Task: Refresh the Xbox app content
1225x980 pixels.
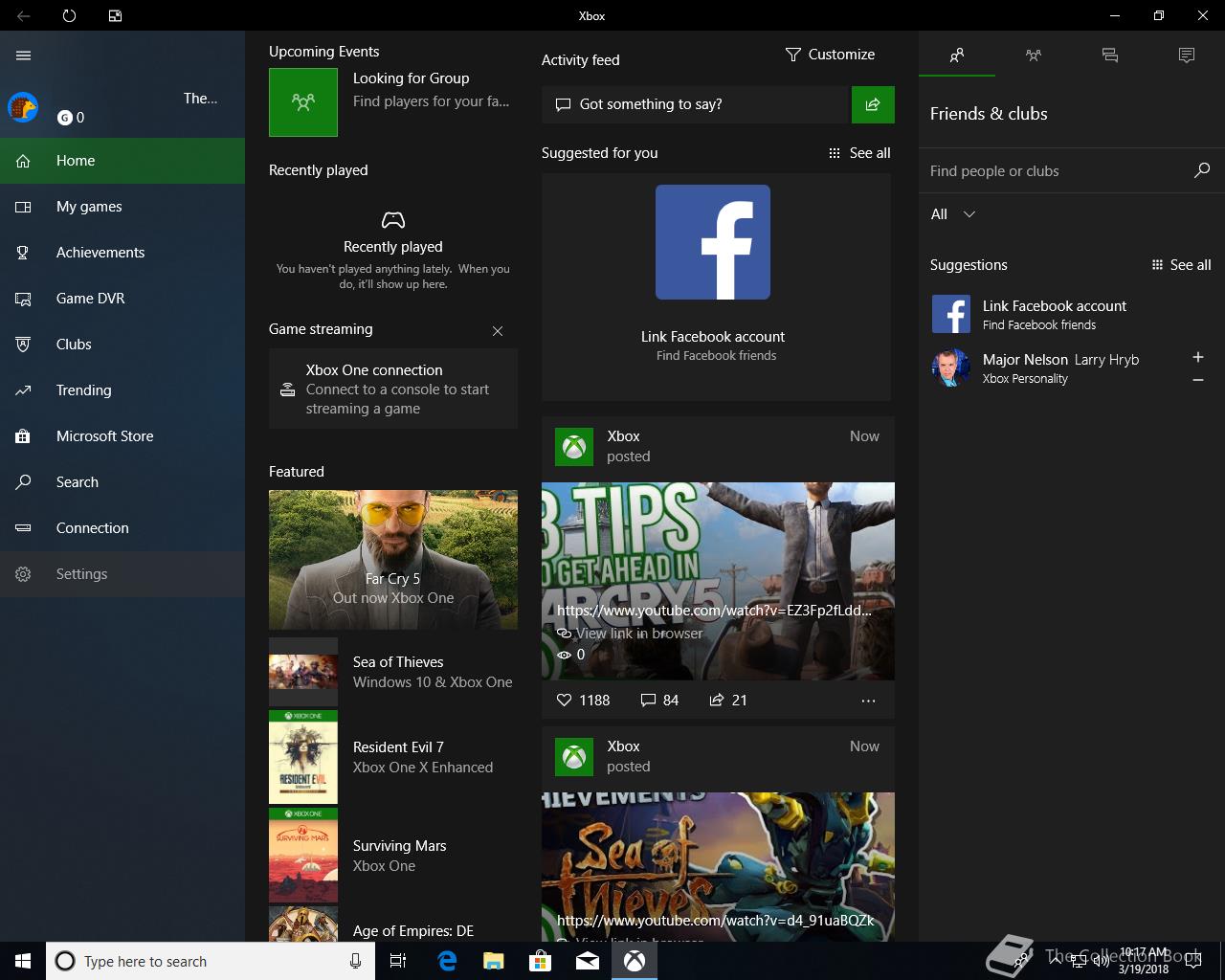Action: [69, 15]
